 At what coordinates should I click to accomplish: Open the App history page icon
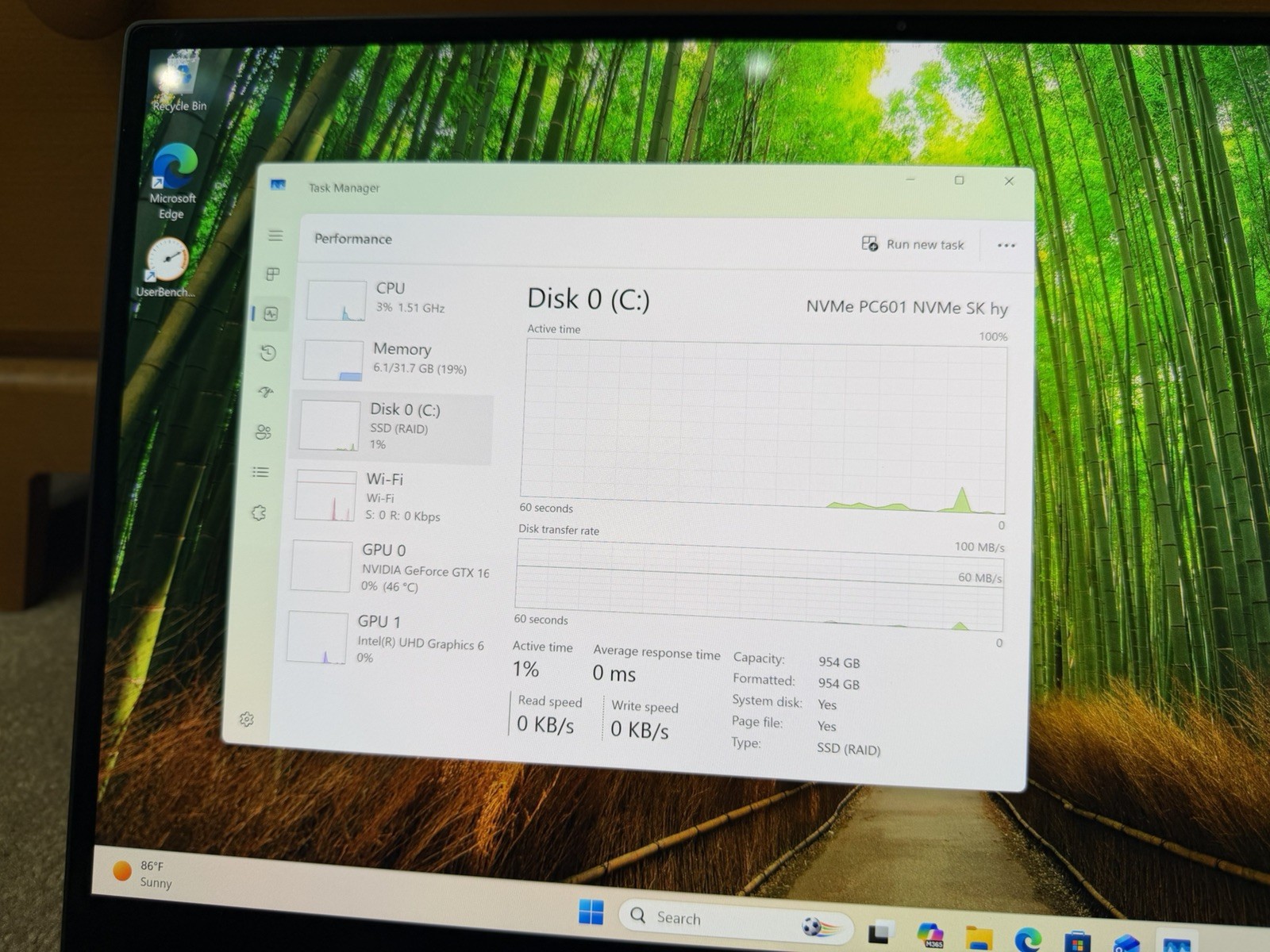[268, 353]
